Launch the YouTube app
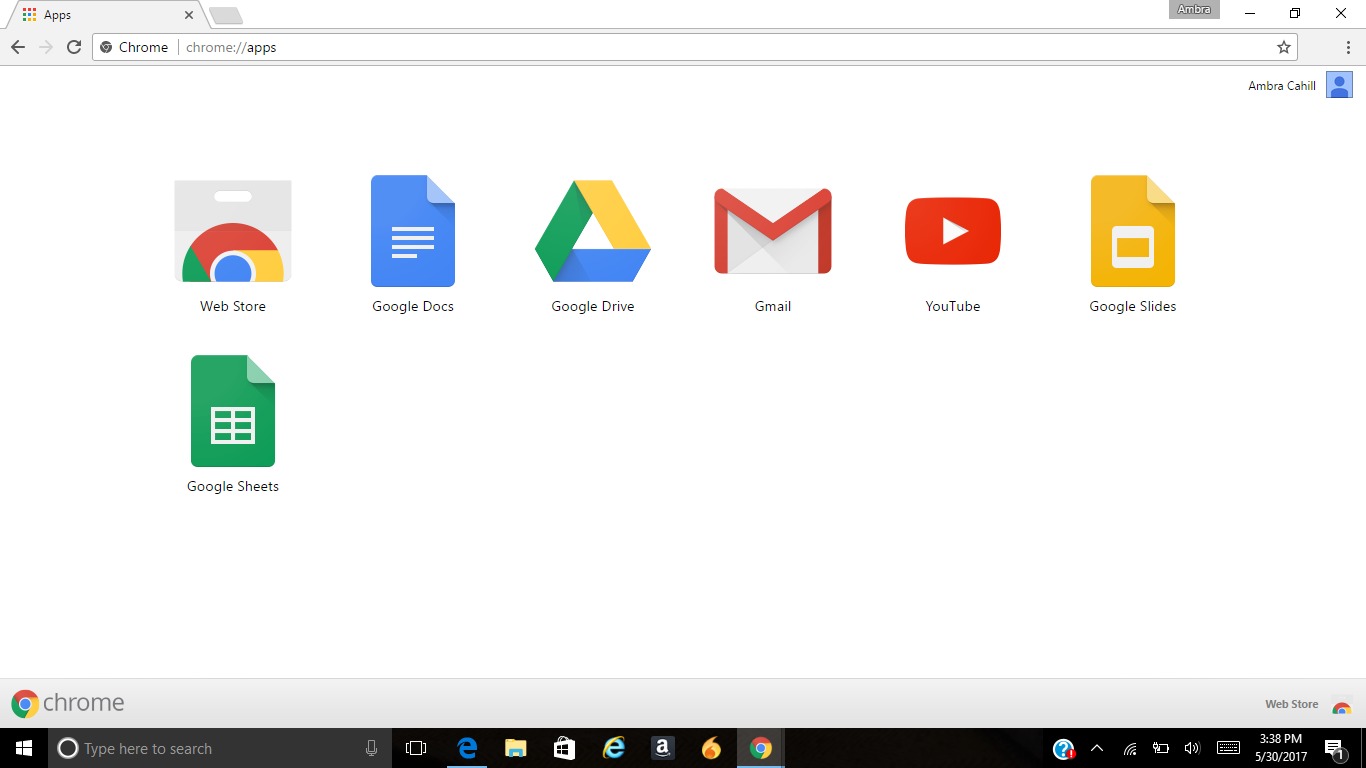1366x768 pixels. click(952, 232)
